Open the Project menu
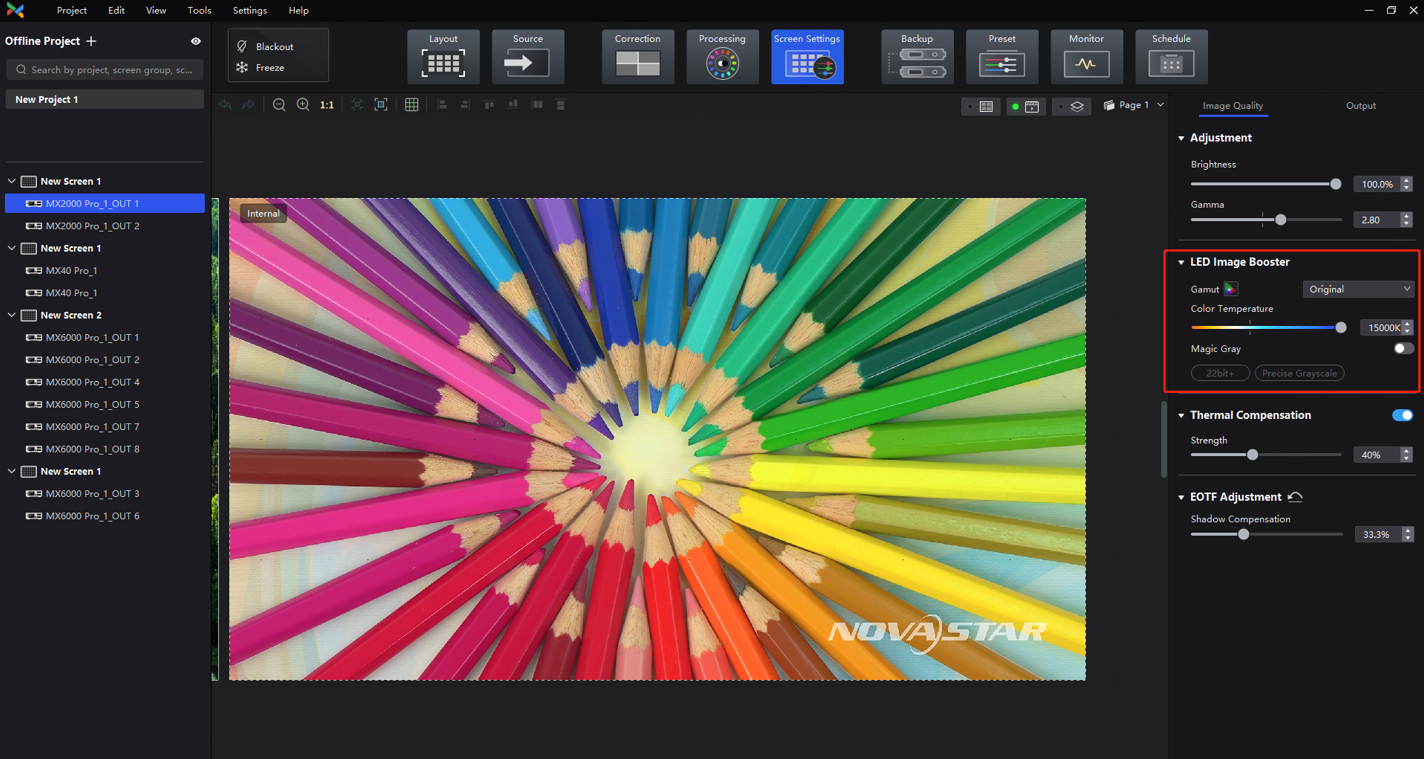This screenshot has width=1424, height=759. click(x=72, y=10)
